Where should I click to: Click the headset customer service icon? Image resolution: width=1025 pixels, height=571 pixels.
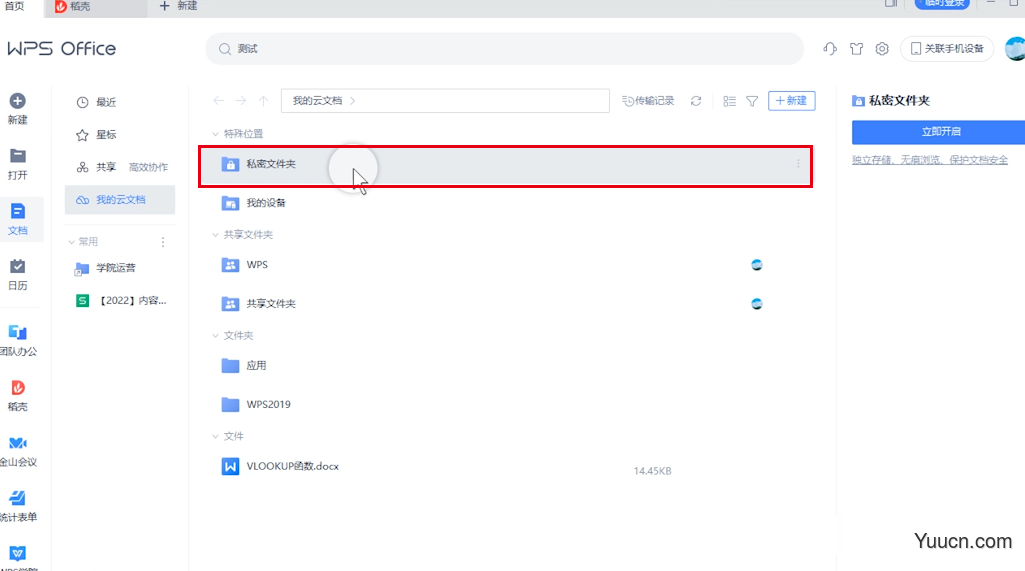pyautogui.click(x=830, y=48)
